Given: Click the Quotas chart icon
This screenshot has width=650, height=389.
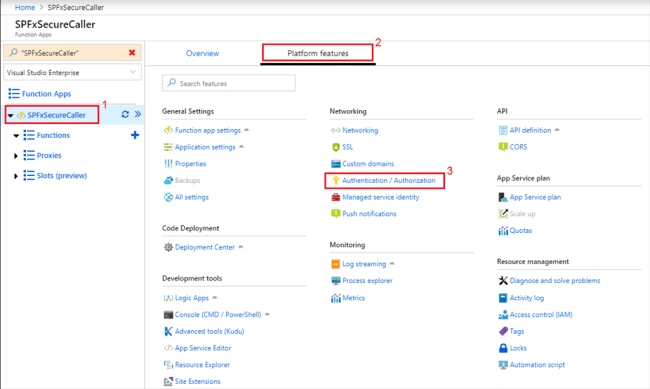Looking at the screenshot, I should coord(503,231).
